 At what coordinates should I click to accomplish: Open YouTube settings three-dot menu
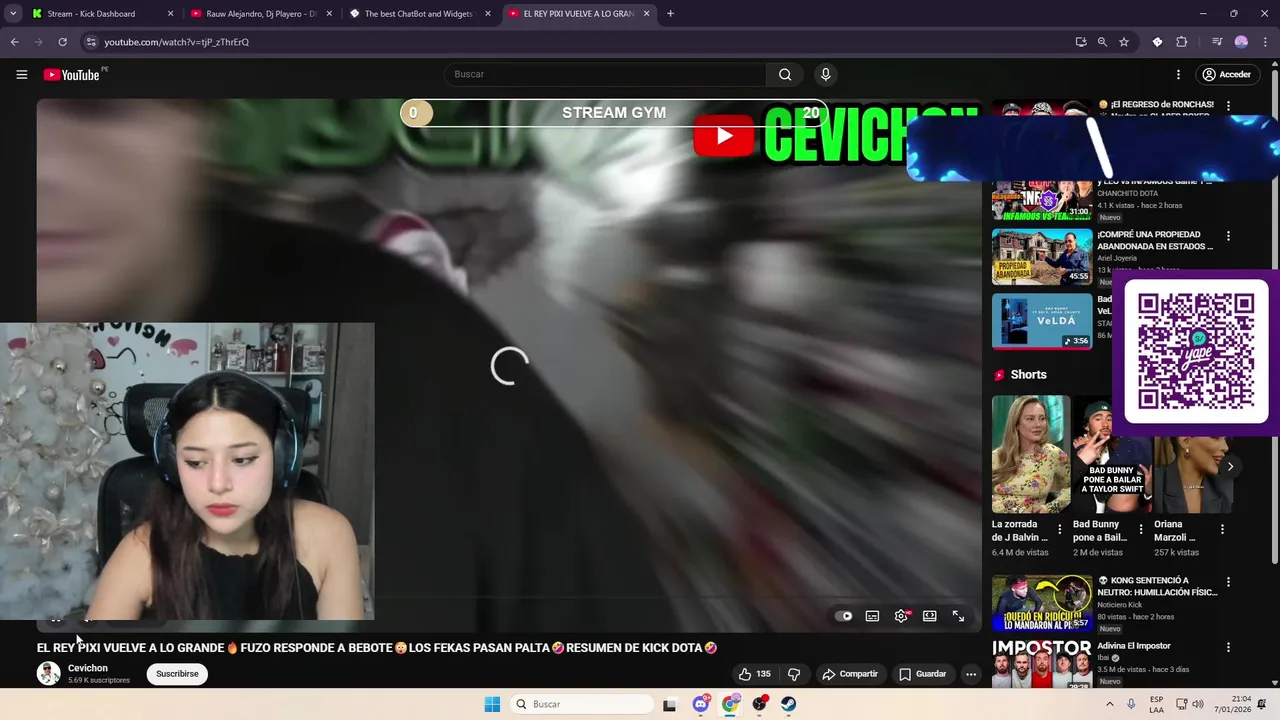coord(1178,74)
